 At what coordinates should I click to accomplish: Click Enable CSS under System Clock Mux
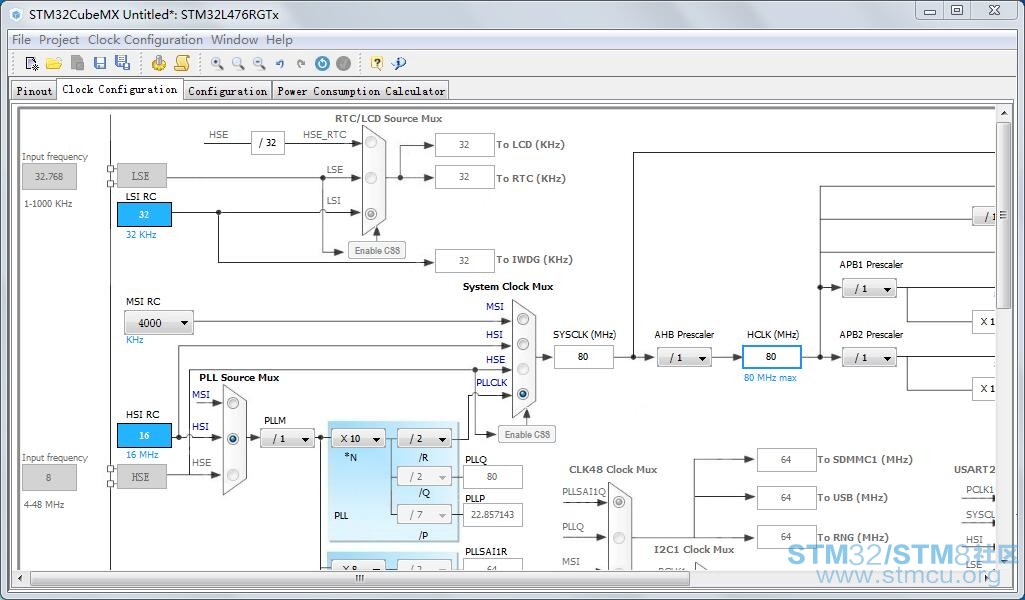(527, 435)
